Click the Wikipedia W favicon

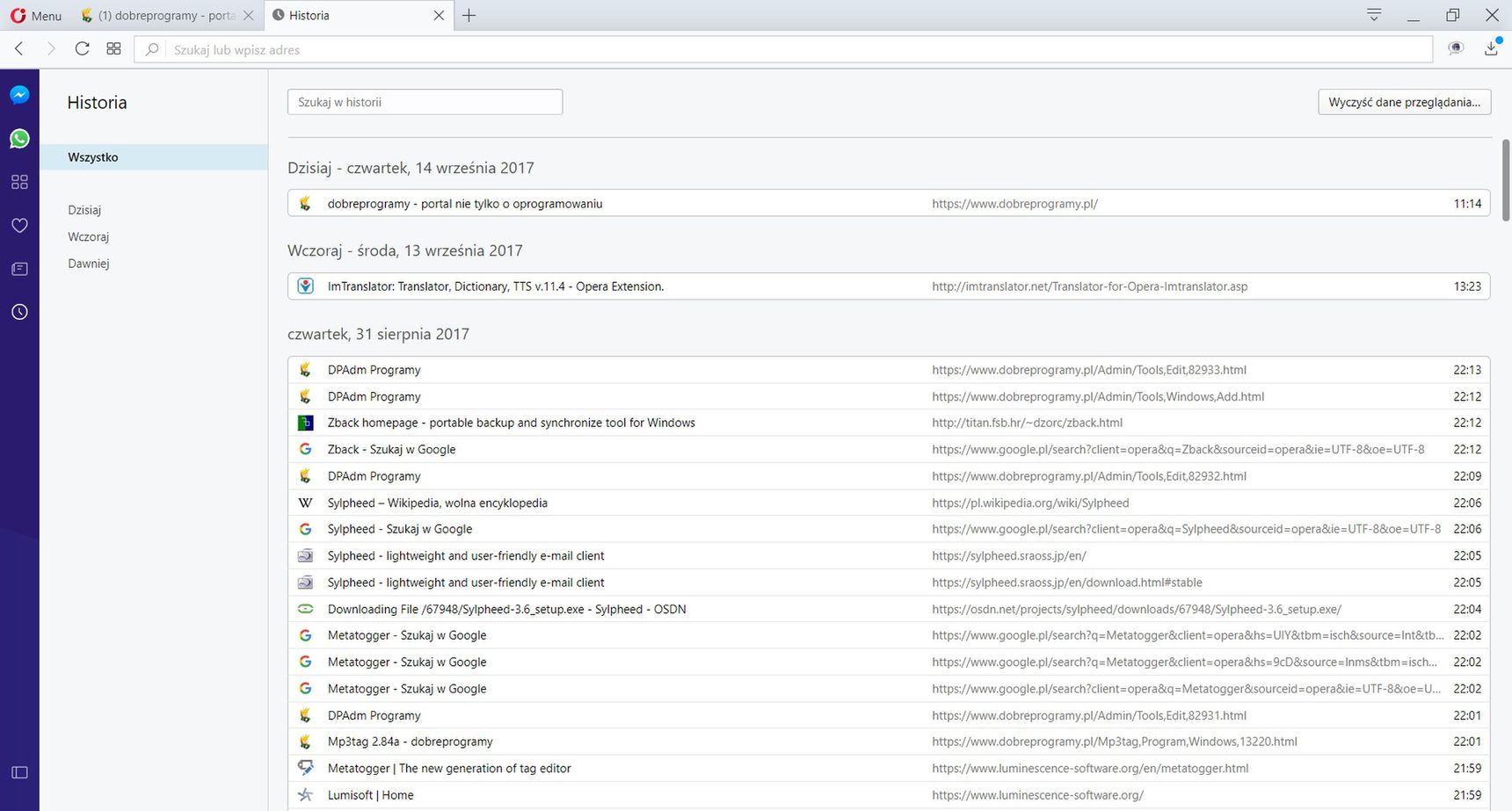tap(305, 503)
